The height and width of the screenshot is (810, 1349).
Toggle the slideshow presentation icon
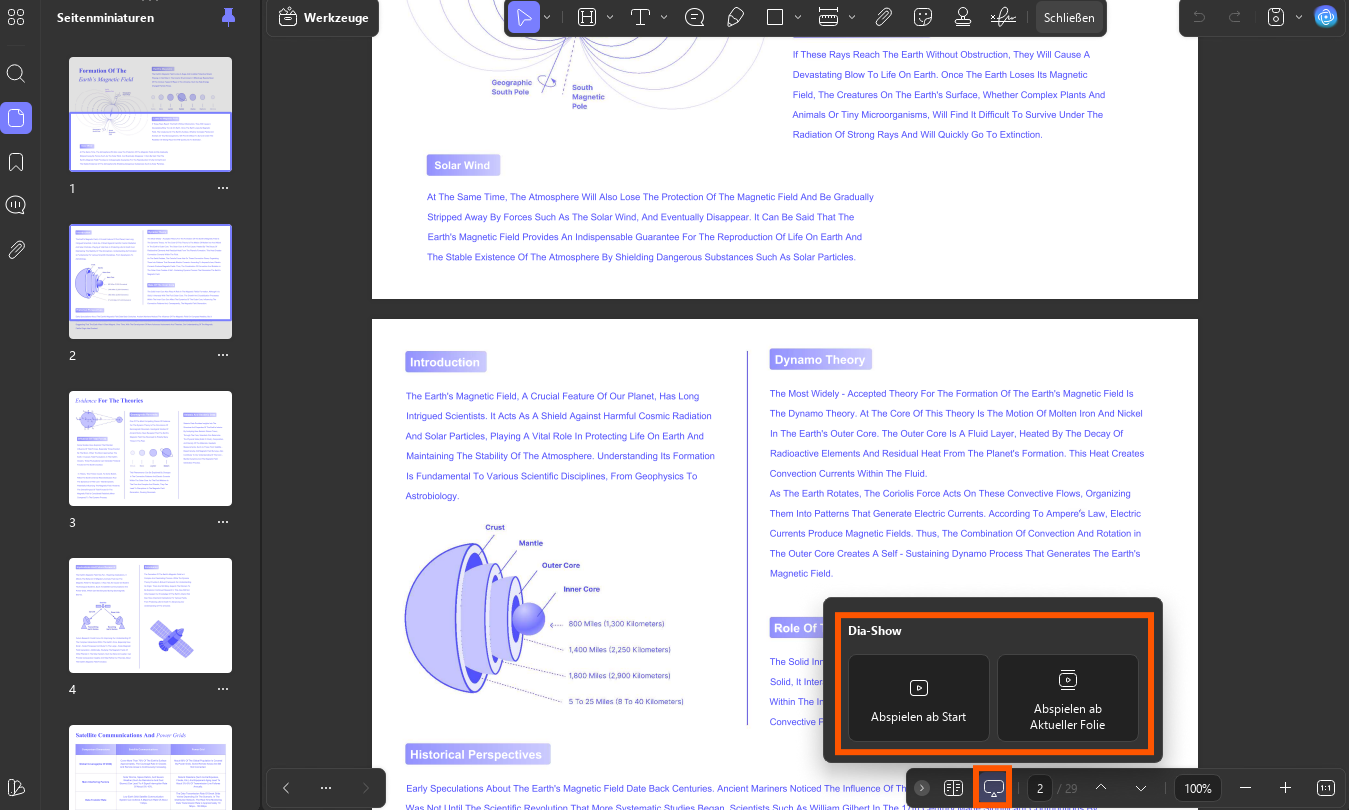click(993, 788)
